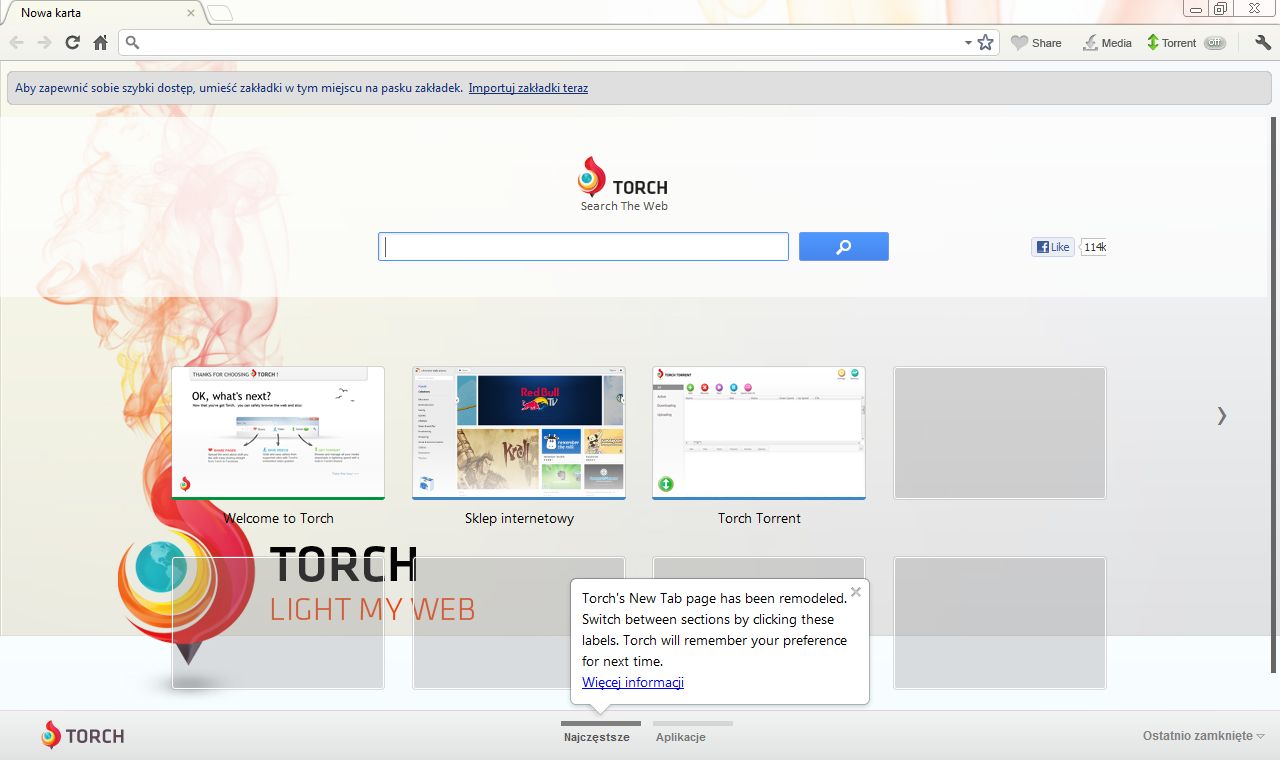Open the Welcome to Torch thumbnail
Screen dimensions: 1280x760
click(278, 432)
